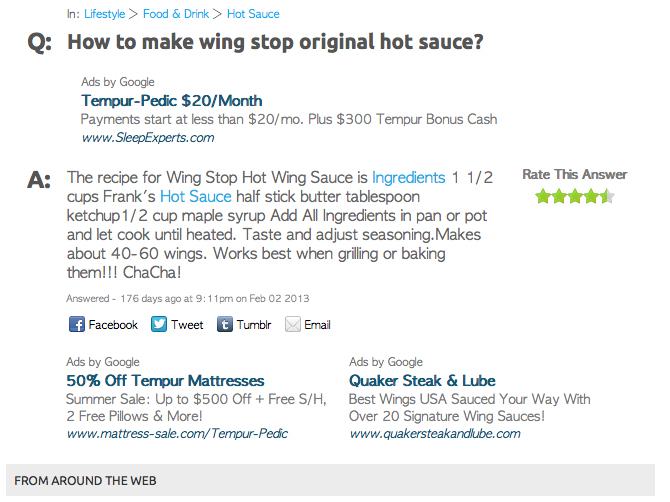Image resolution: width=670 pixels, height=502 pixels.
Task: Click the Twitter Tweet icon
Action: coord(159,324)
